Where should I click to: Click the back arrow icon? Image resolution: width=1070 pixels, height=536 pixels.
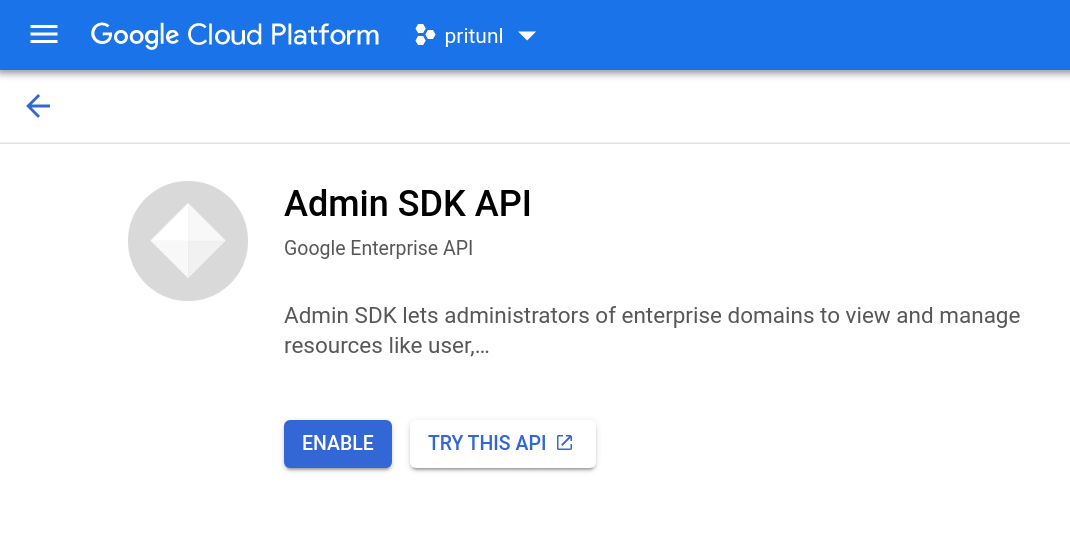click(x=38, y=106)
